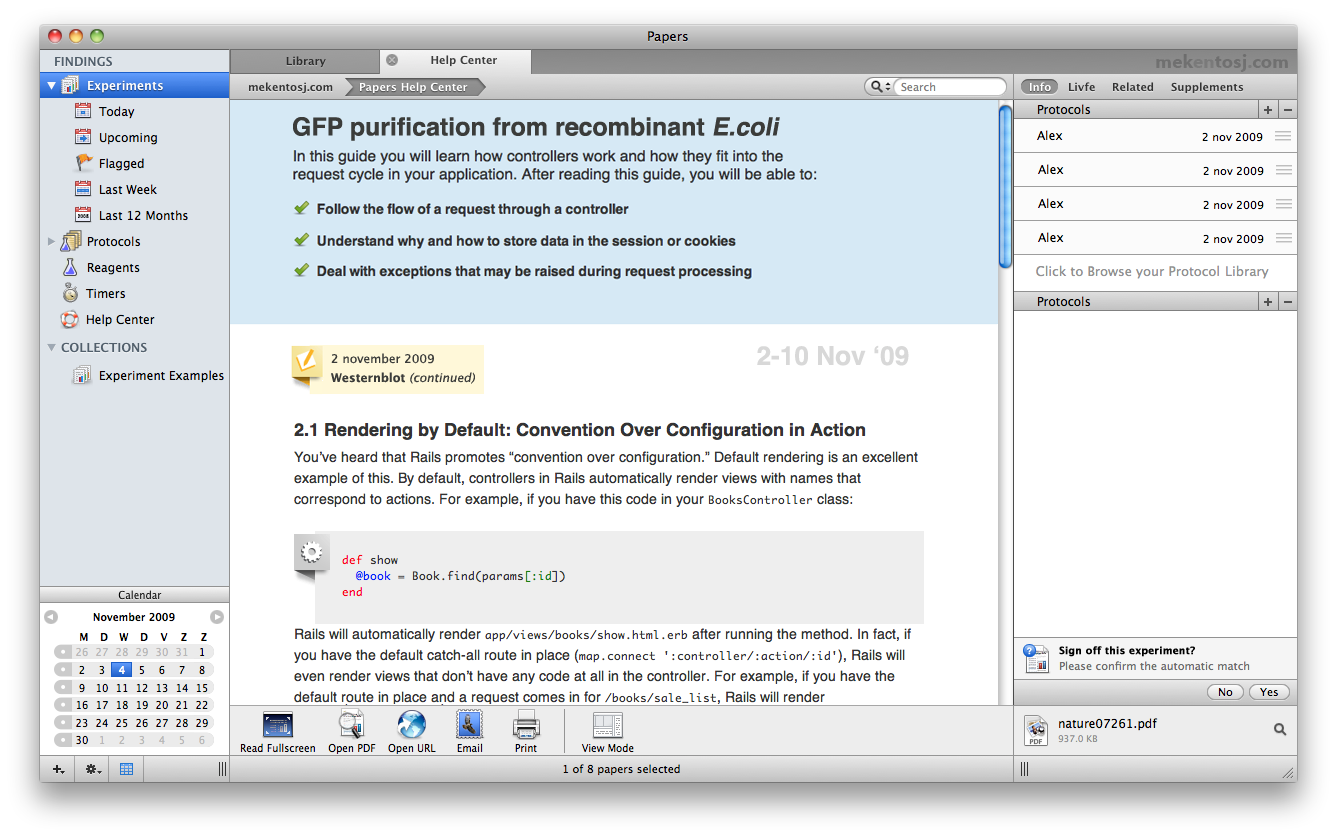This screenshot has height=837, width=1337.
Task: Toggle the calendar view button at the bottom left
Action: click(x=126, y=769)
